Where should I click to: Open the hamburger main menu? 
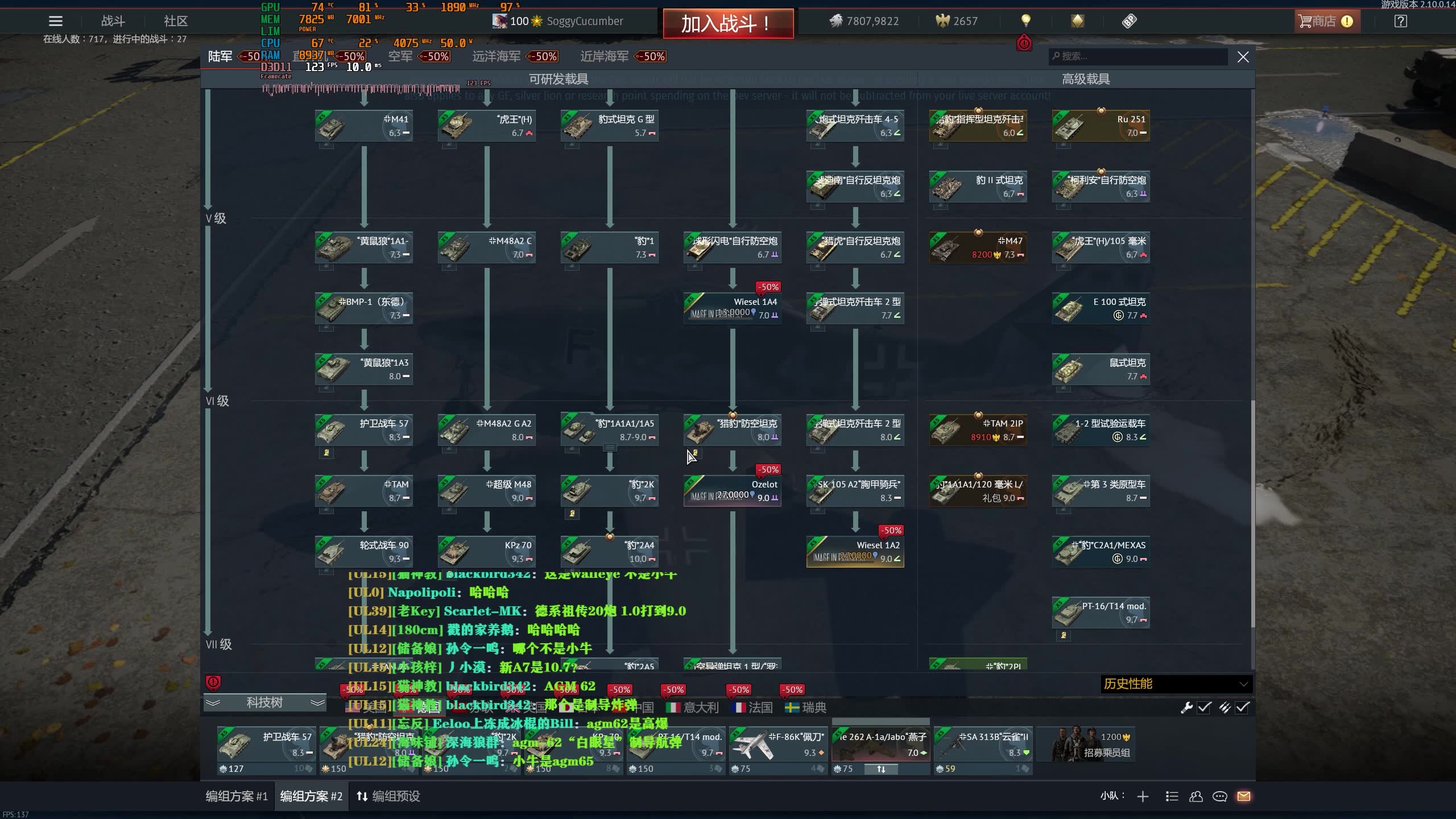(56, 22)
